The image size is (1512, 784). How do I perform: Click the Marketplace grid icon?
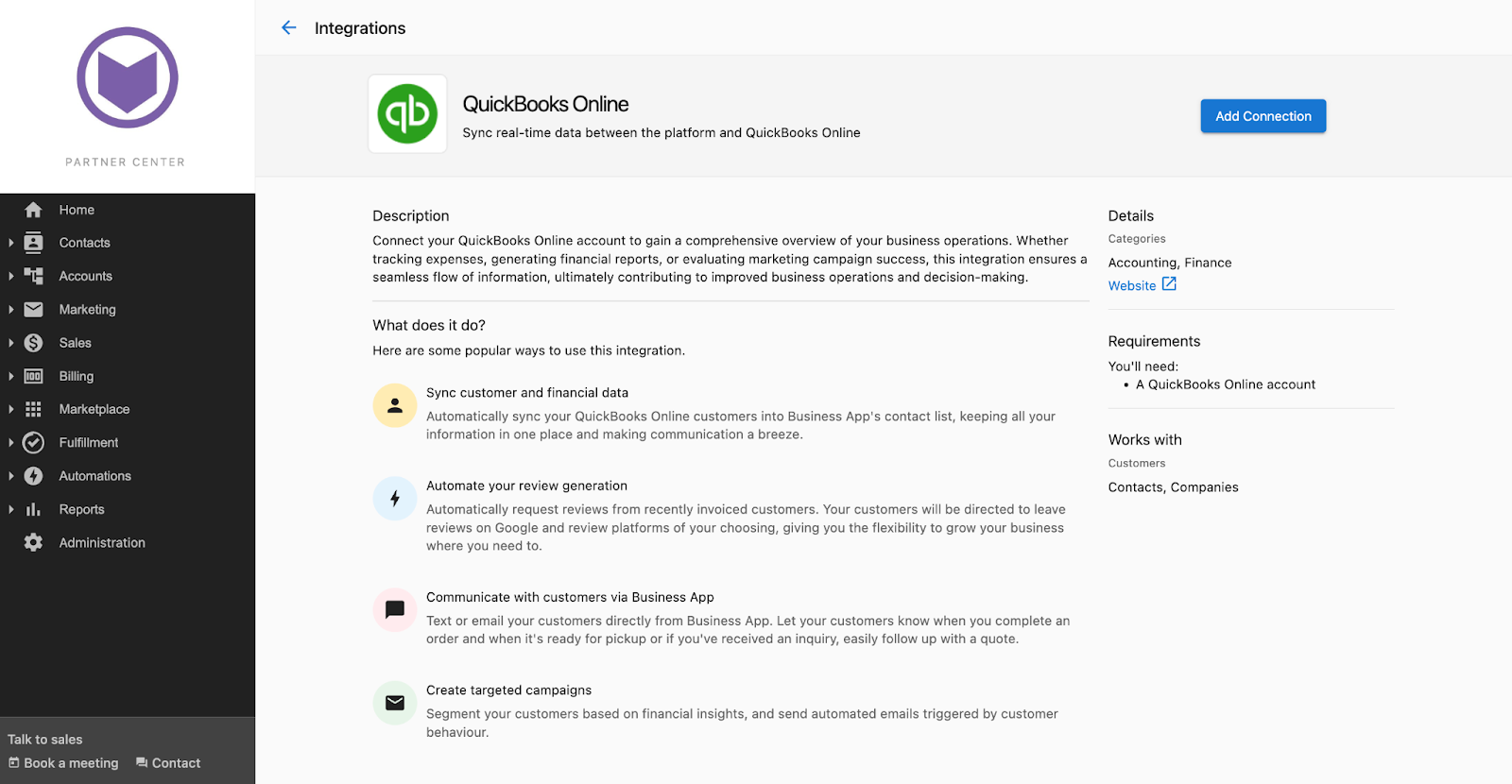(x=33, y=409)
